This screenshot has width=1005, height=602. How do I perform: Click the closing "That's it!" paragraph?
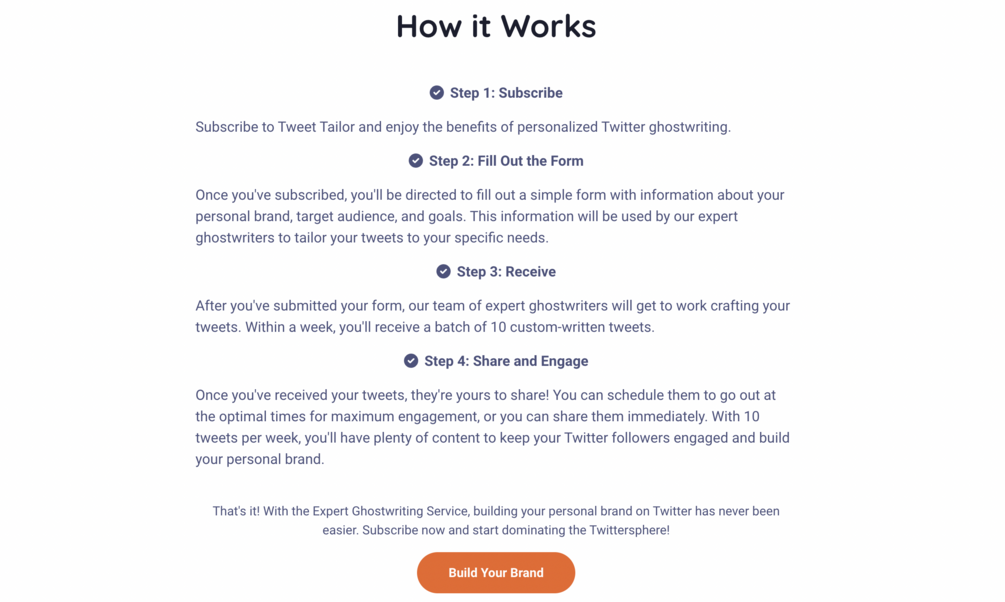[x=496, y=520]
